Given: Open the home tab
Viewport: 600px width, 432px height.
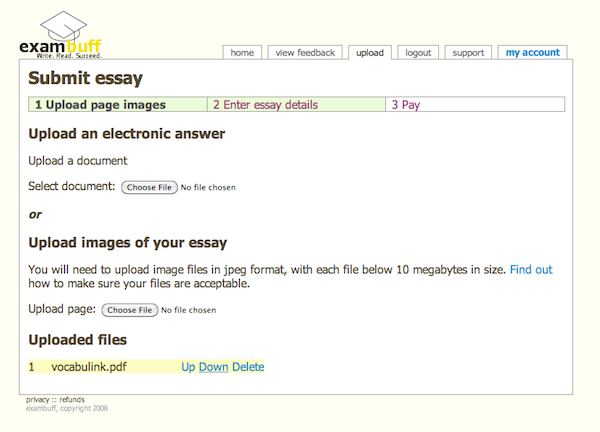Looking at the screenshot, I should pyautogui.click(x=242, y=52).
